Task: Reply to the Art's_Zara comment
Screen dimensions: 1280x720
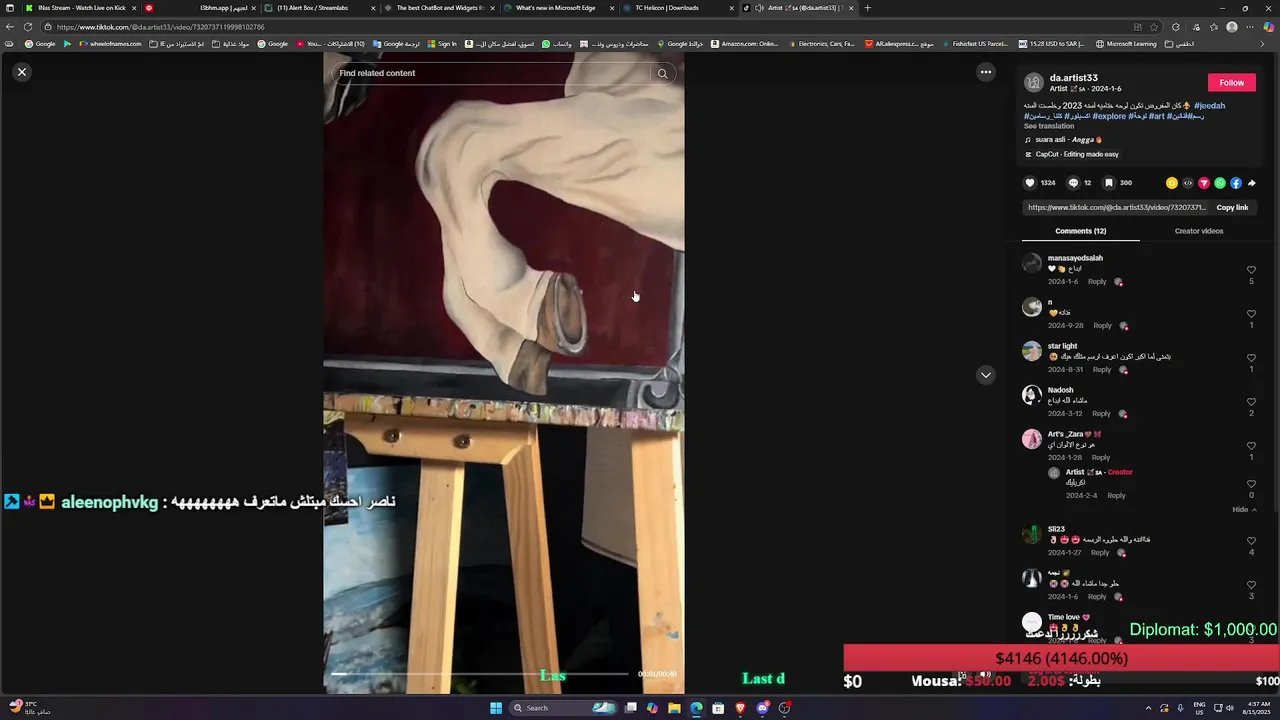Action: (x=1101, y=458)
